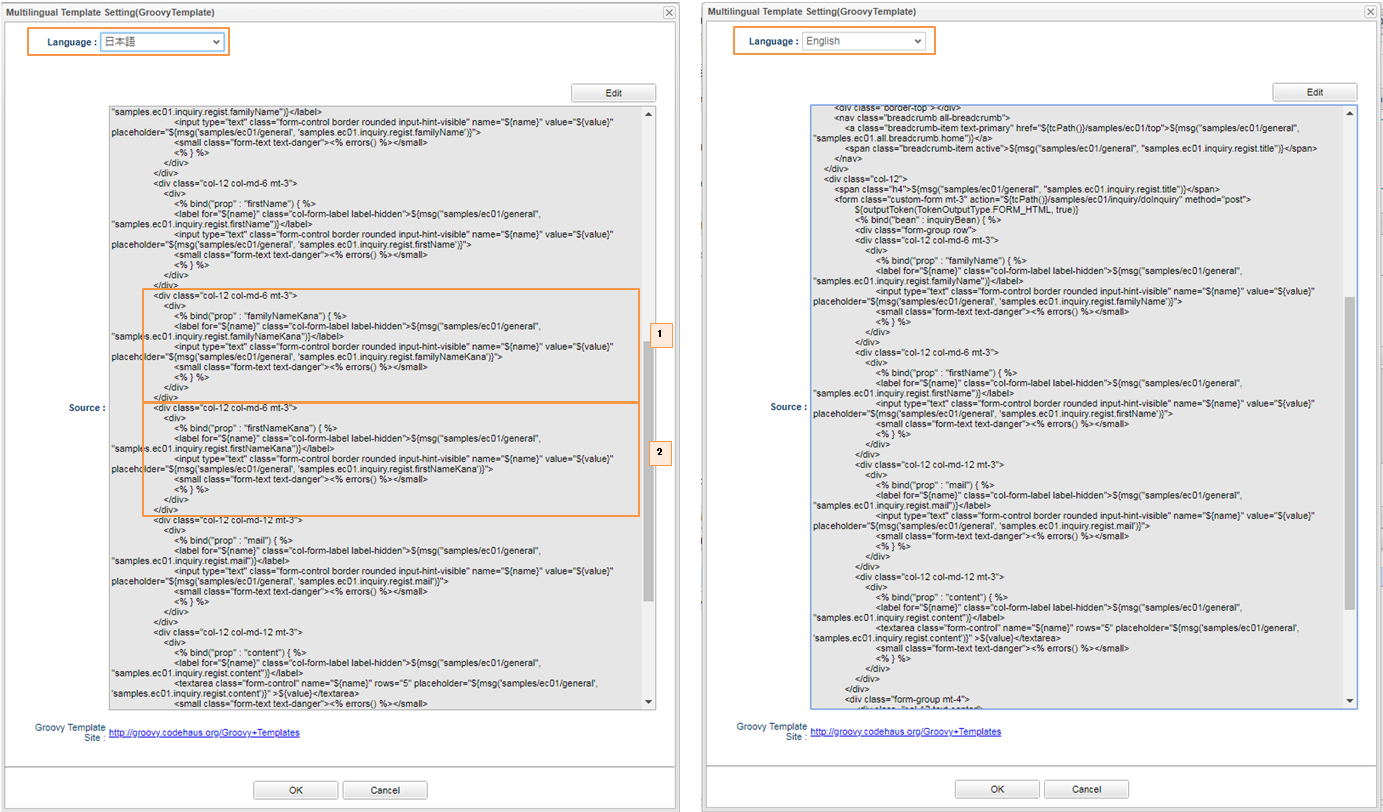Confirm with OK in the English dialog
The image size is (1383, 812).
pyautogui.click(x=997, y=789)
